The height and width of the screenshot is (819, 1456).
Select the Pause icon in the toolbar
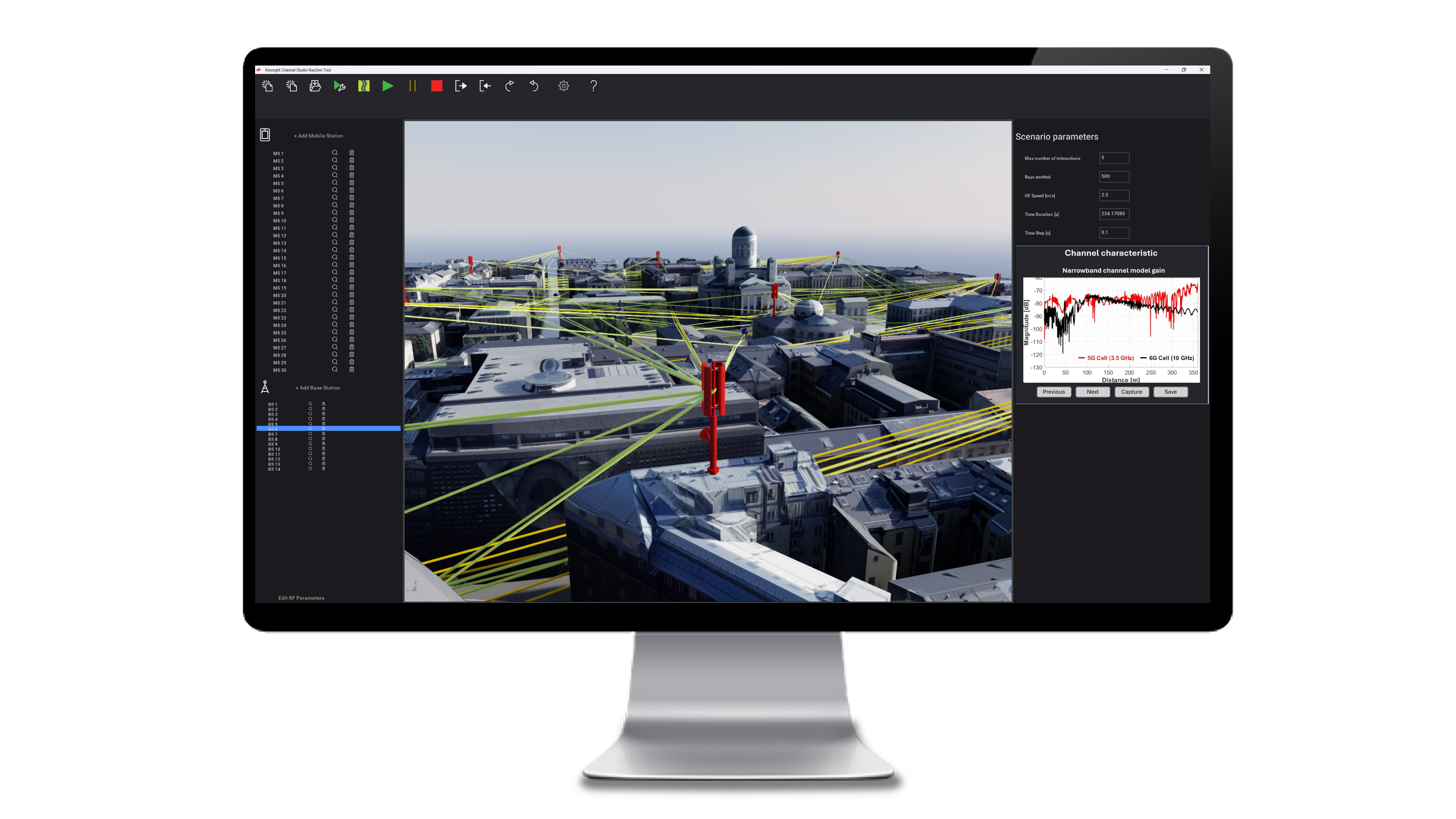[x=413, y=86]
